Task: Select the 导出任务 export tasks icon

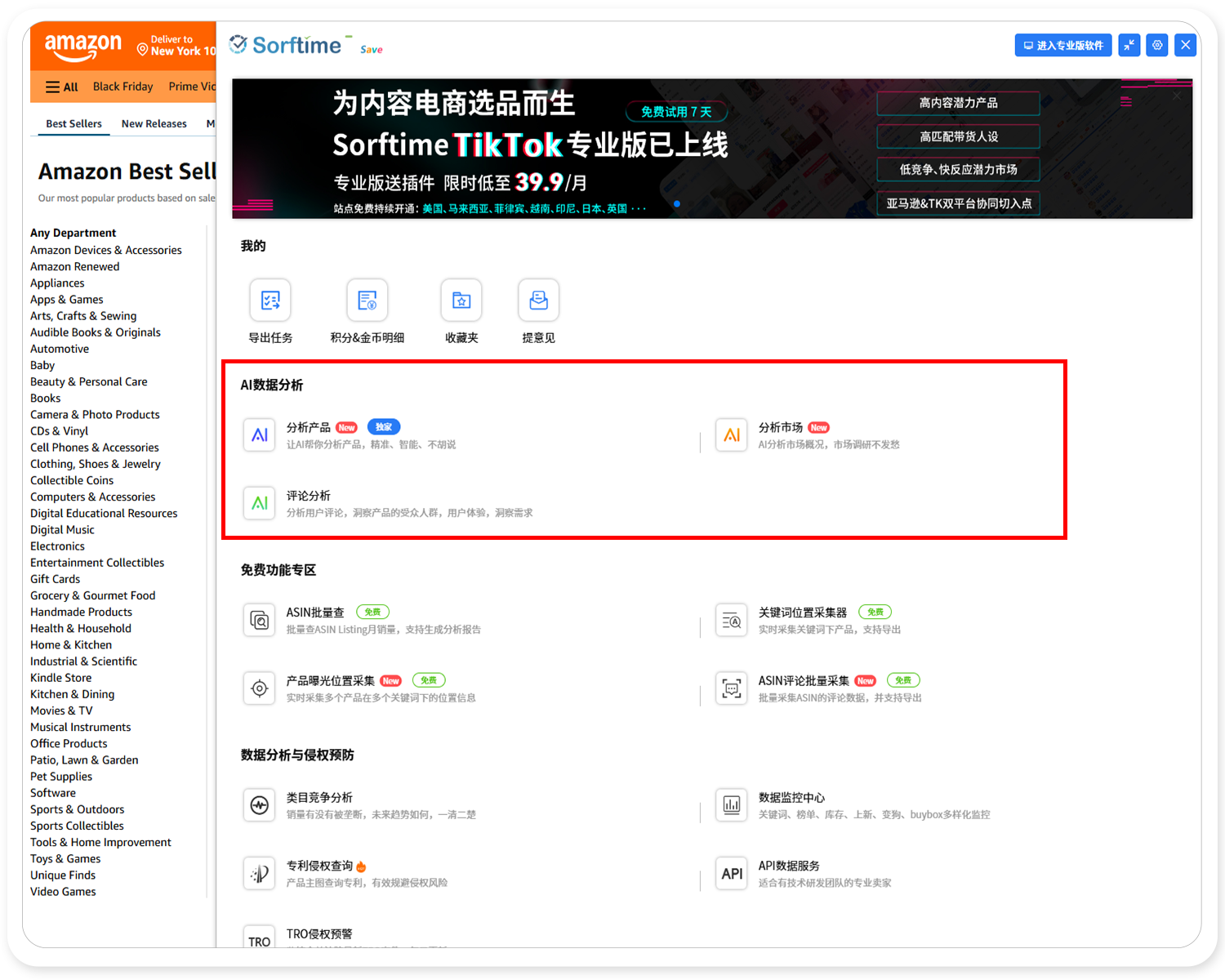Action: point(269,300)
